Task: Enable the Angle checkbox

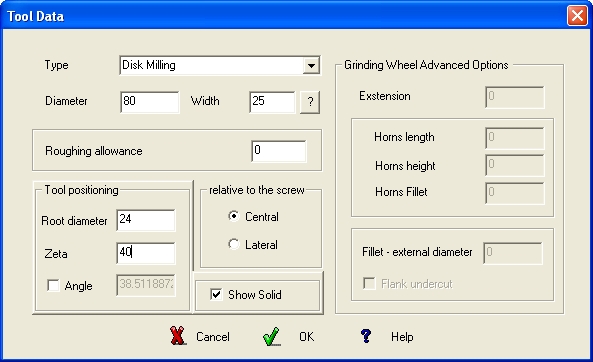Action: pyautogui.click(x=53, y=285)
